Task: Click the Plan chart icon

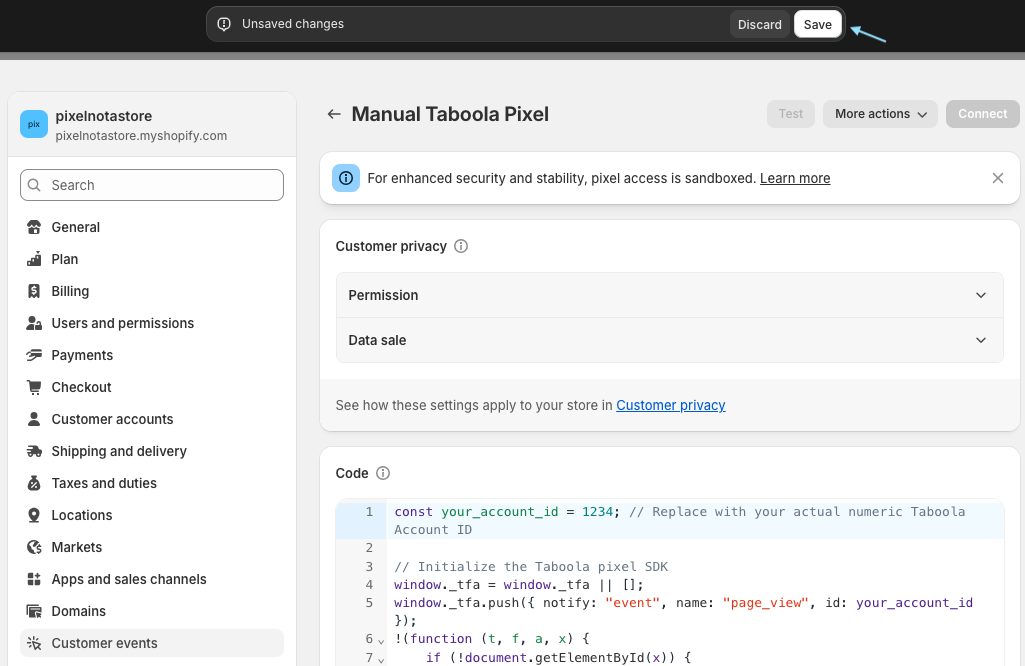Action: click(x=34, y=259)
